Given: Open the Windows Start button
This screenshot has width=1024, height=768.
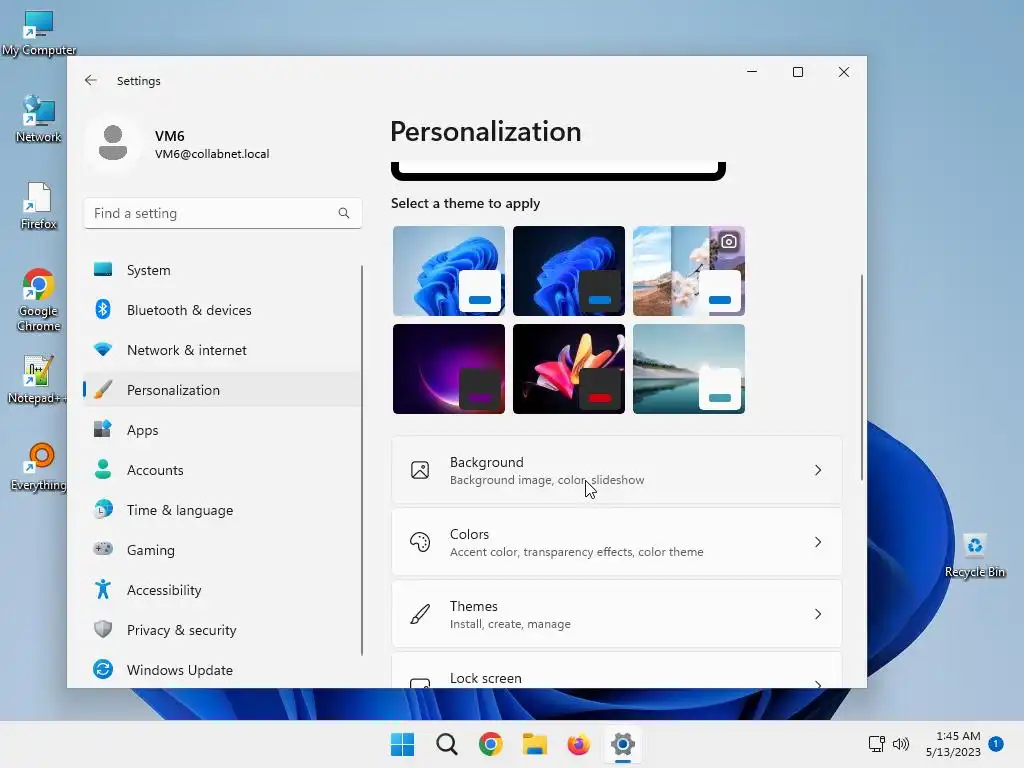Looking at the screenshot, I should tap(402, 744).
